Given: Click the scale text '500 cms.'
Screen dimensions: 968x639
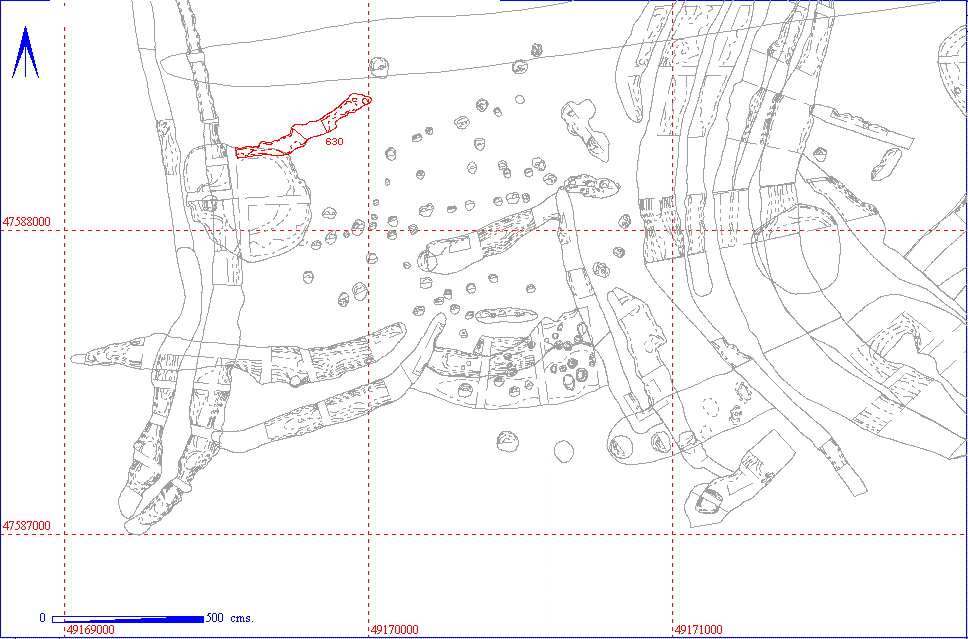Looking at the screenshot, I should coord(230,617).
